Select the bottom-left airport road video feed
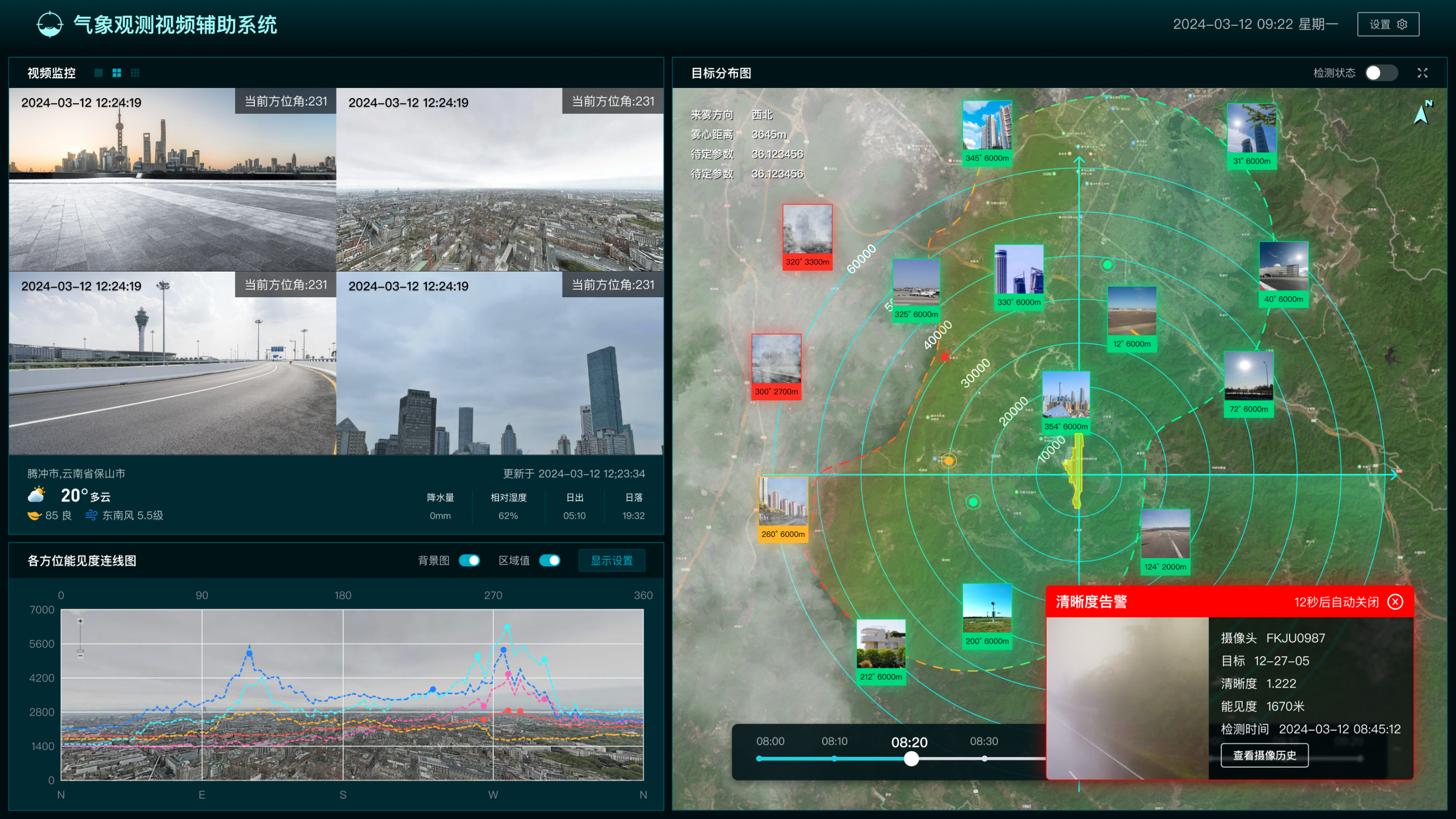 pyautogui.click(x=172, y=363)
